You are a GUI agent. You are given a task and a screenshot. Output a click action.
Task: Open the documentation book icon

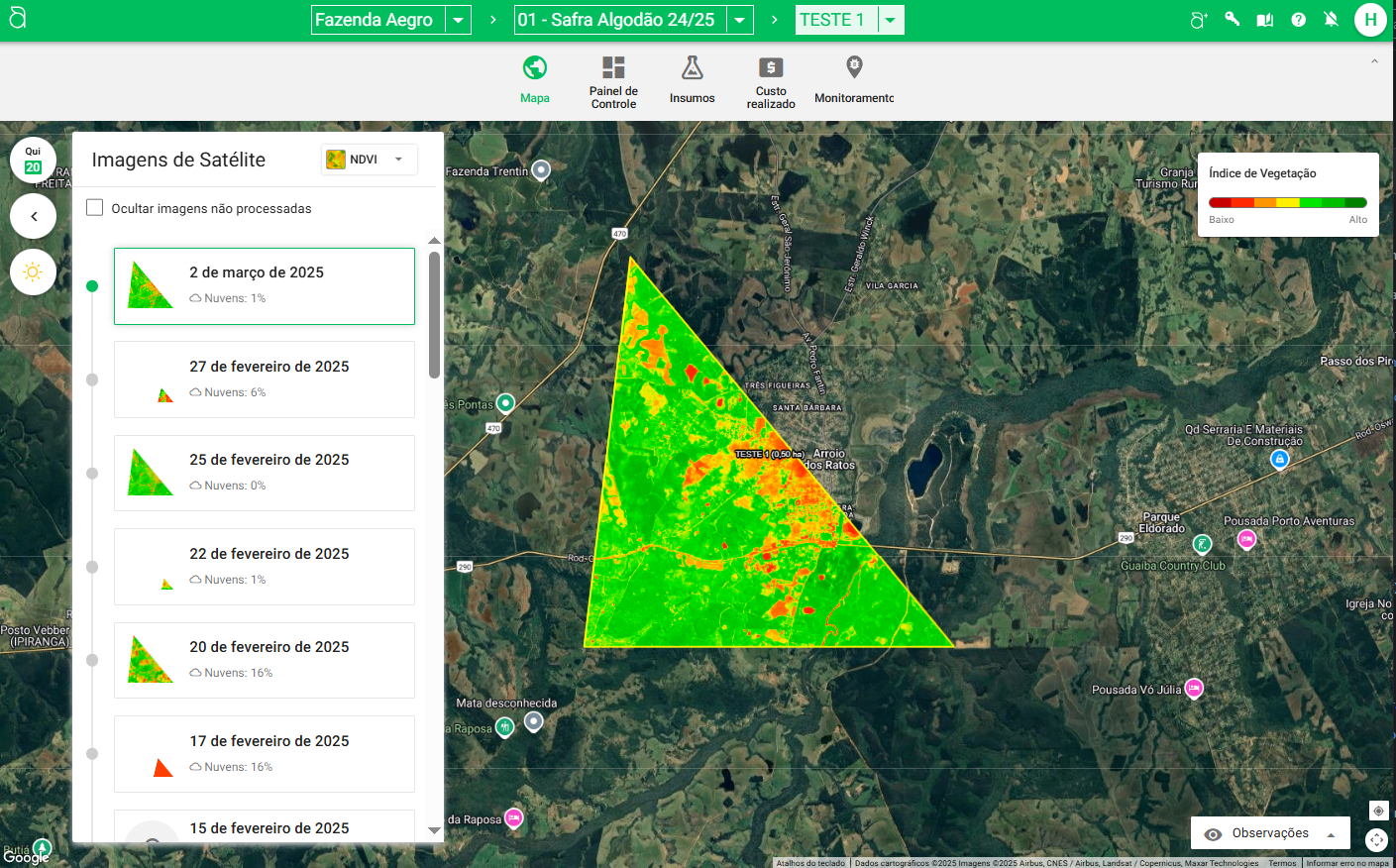[x=1265, y=20]
